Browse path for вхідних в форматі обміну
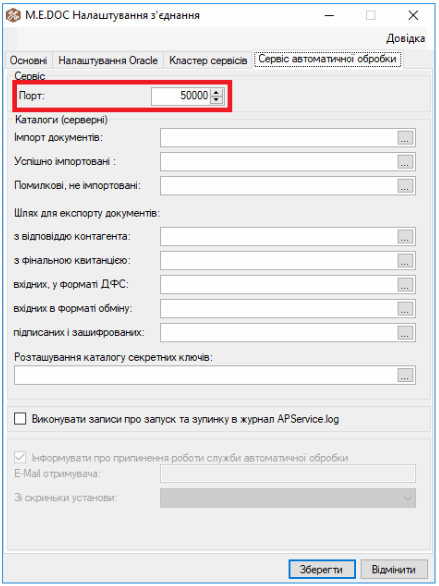439x586 pixels. (x=405, y=308)
